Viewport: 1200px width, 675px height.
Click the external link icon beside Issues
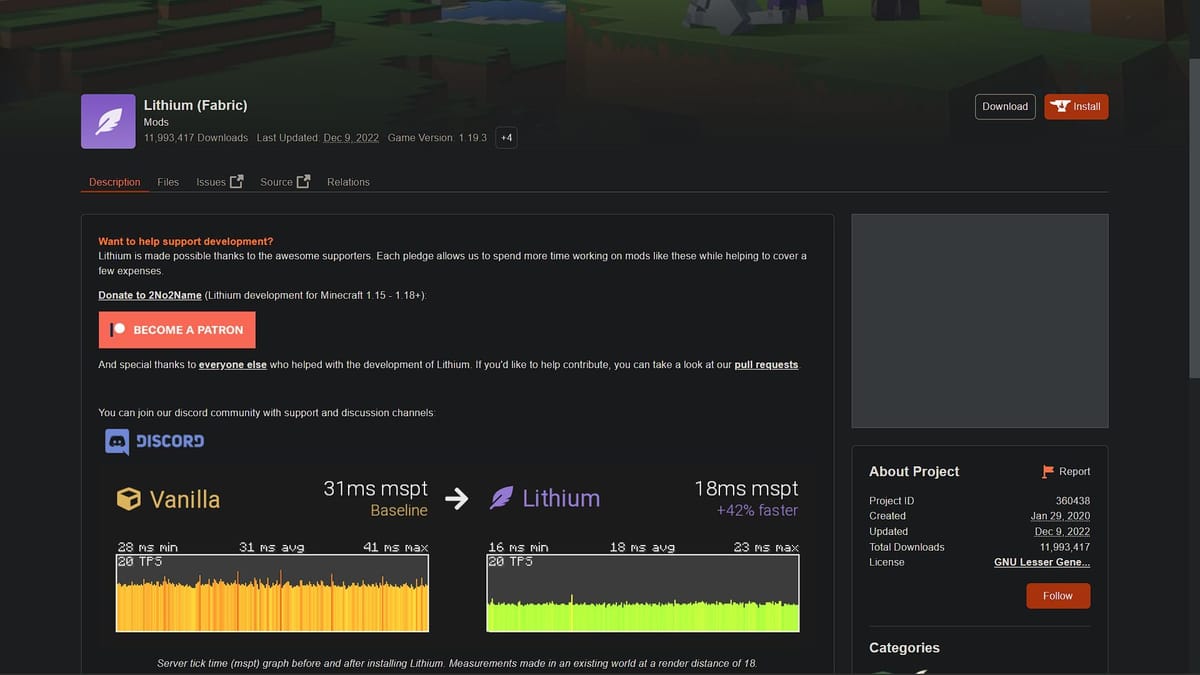[237, 181]
